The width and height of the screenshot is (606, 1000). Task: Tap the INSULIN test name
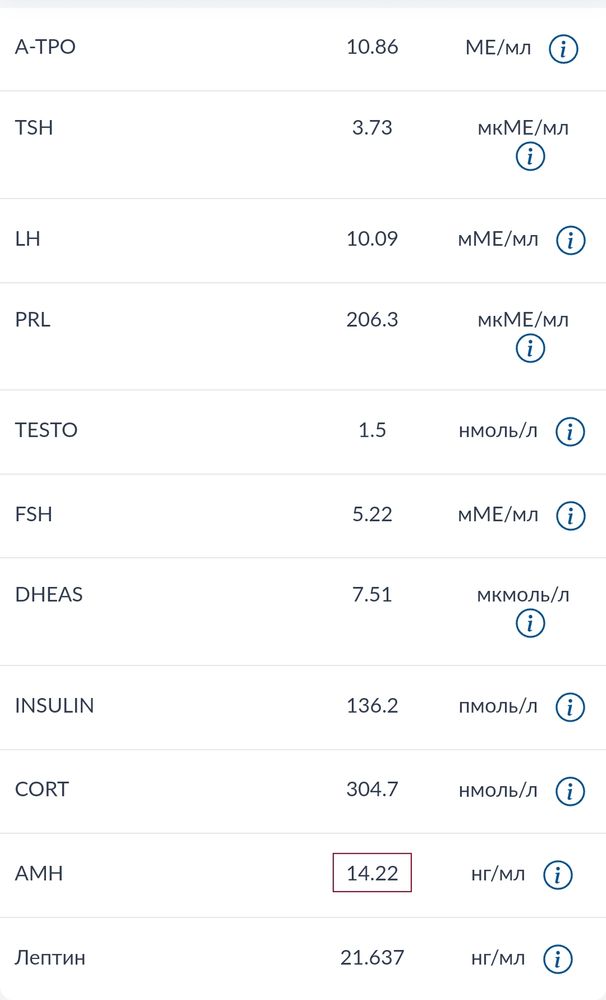(x=54, y=705)
